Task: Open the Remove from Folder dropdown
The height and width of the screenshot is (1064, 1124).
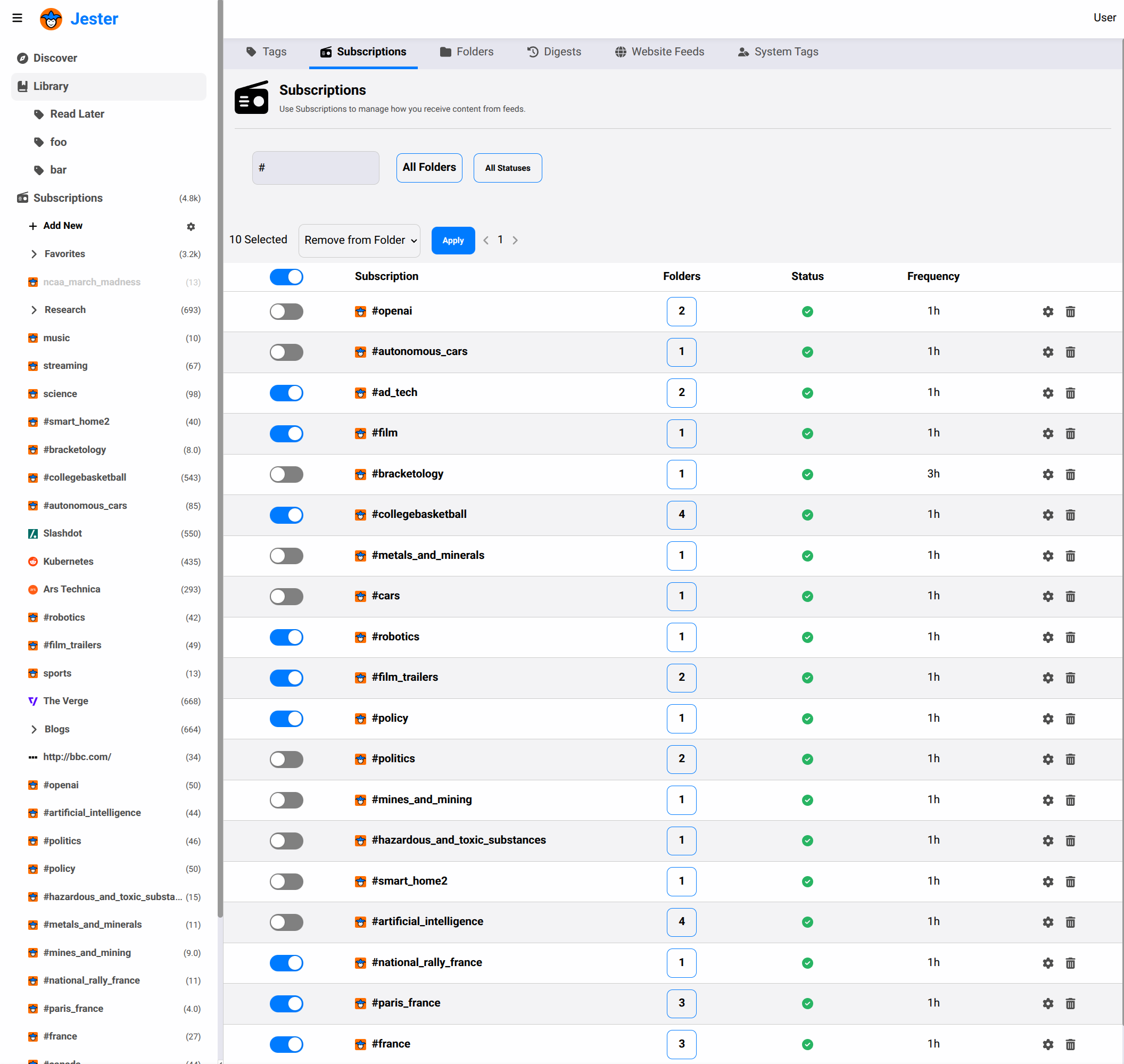Action: pyautogui.click(x=359, y=241)
